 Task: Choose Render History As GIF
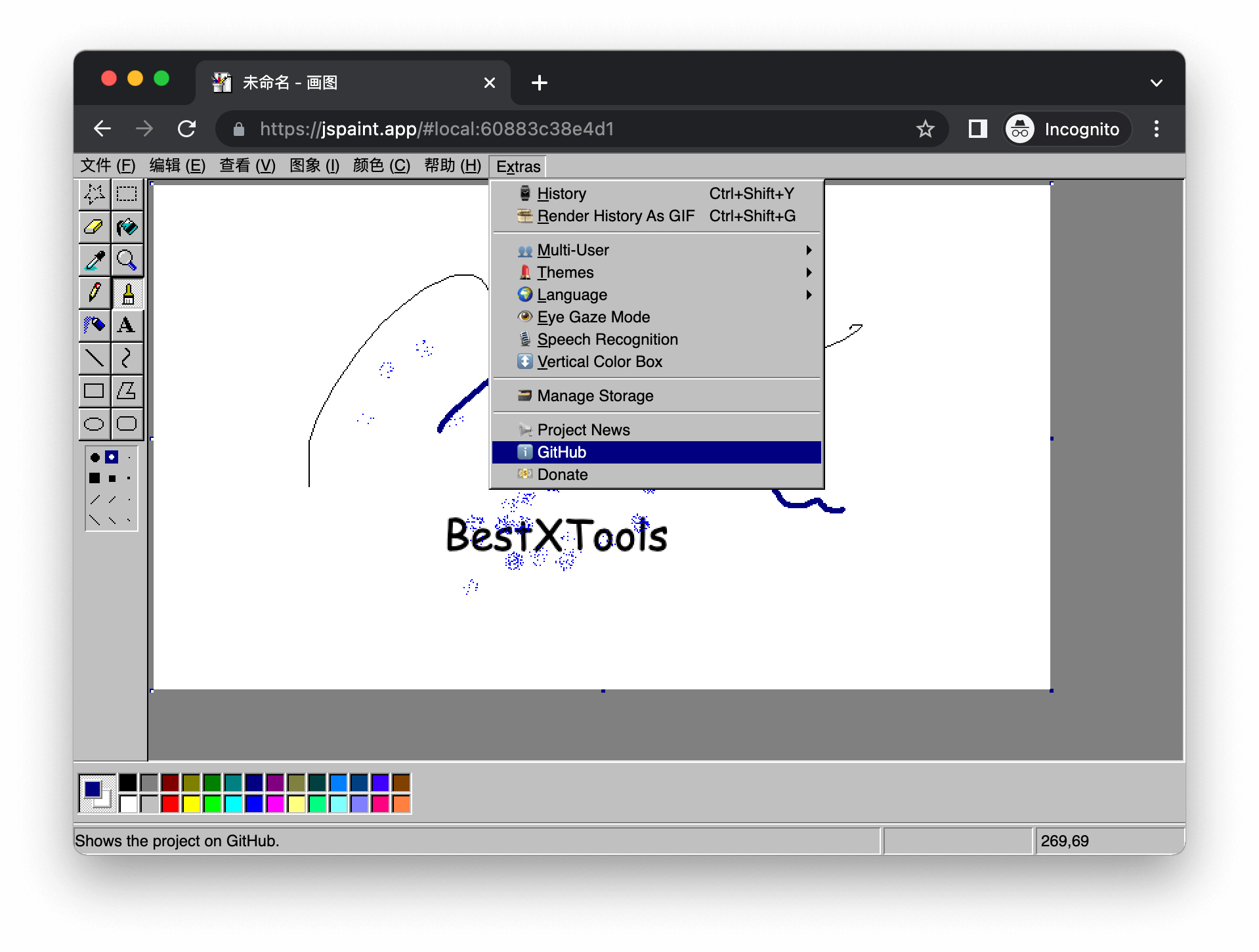pos(656,216)
